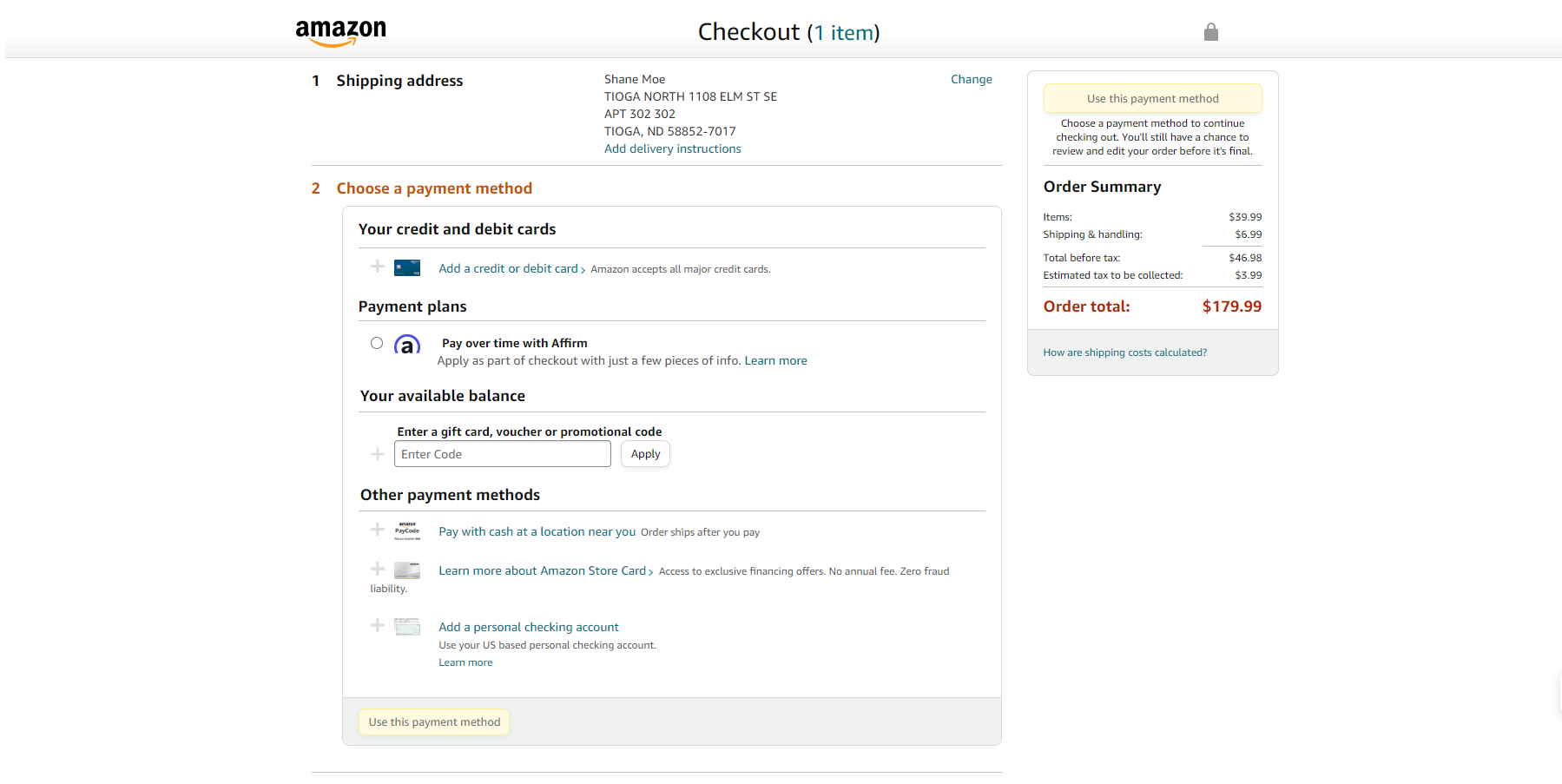This screenshot has width=1562, height=784.
Task: Select the Pay over time with Affirm radio
Action: pyautogui.click(x=377, y=343)
